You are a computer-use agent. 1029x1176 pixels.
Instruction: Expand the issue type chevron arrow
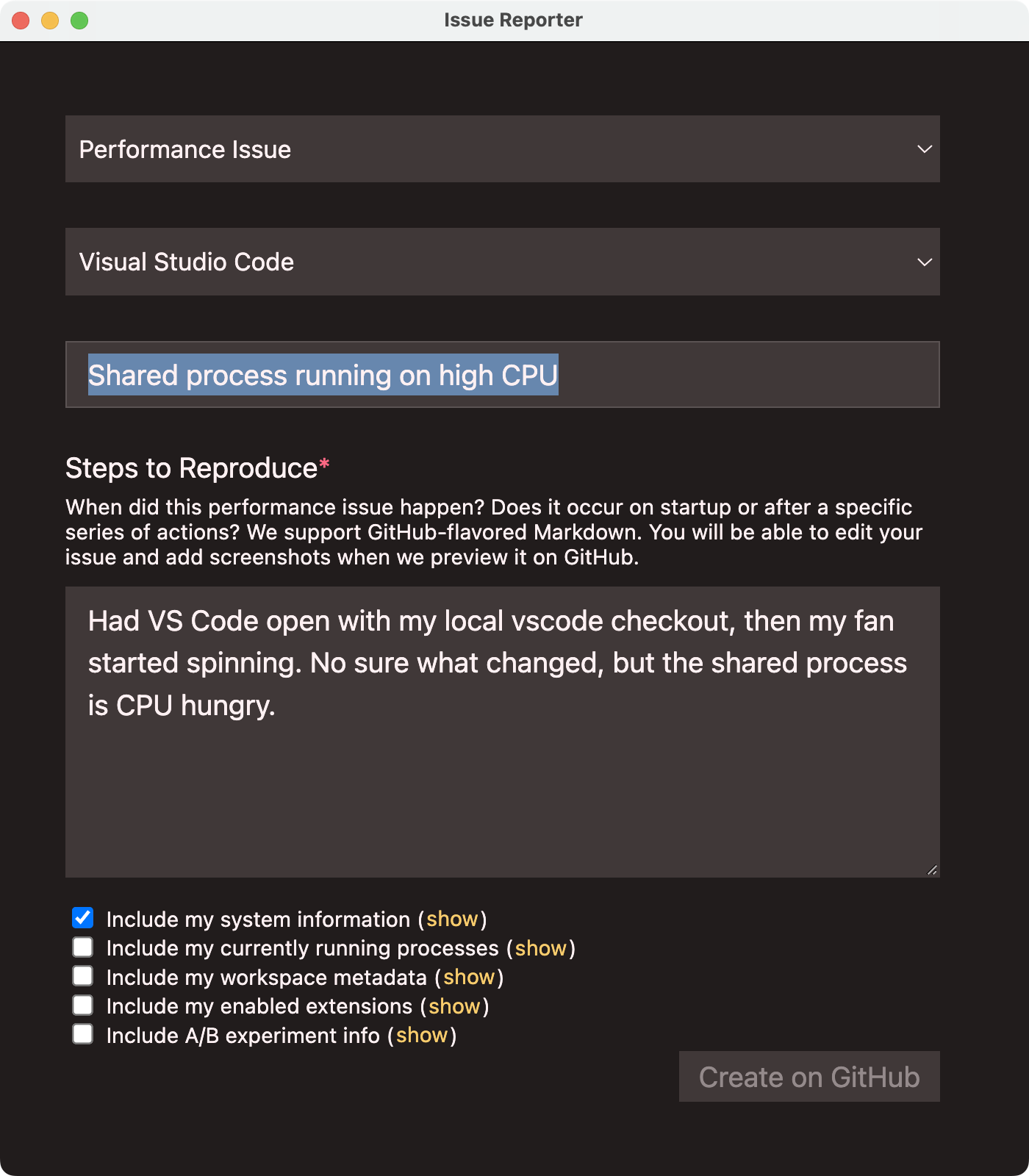pos(925,148)
